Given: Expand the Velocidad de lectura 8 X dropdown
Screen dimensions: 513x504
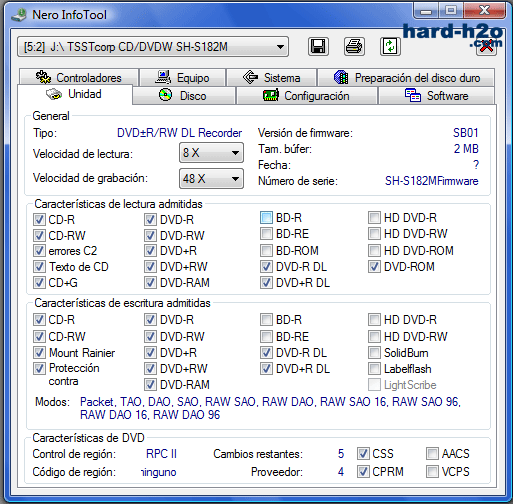Looking at the screenshot, I should pos(211,153).
